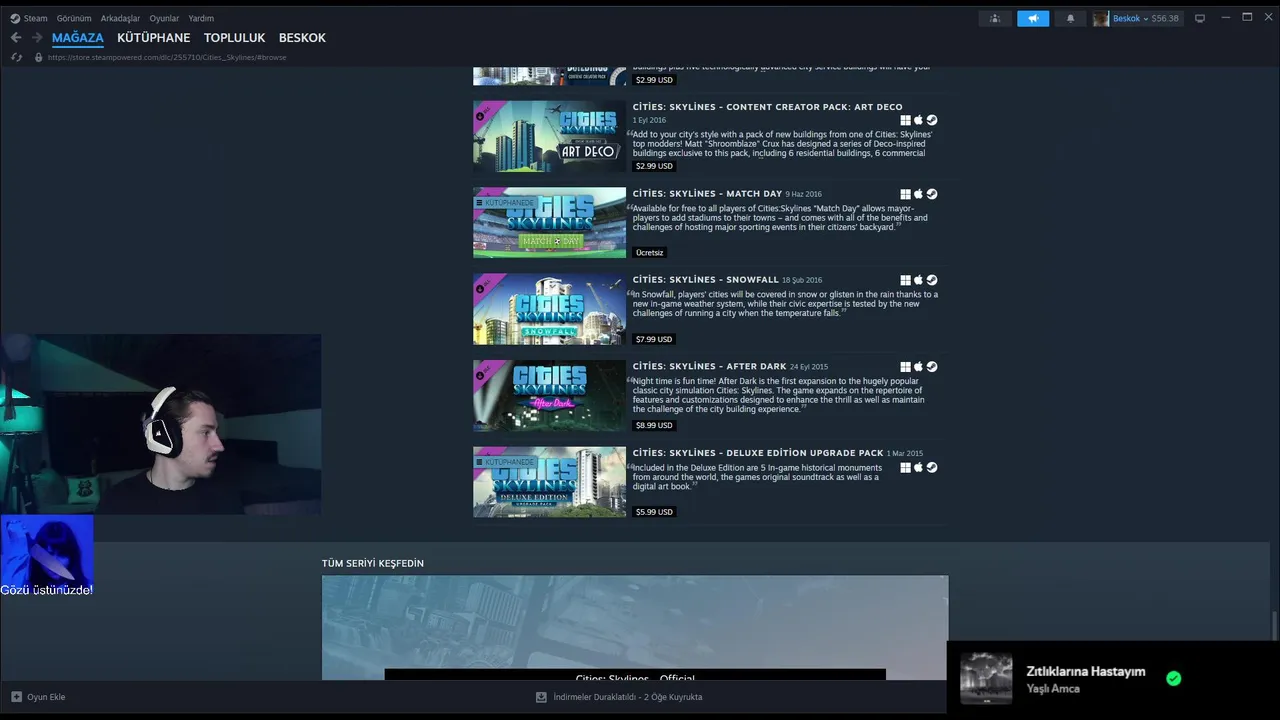Open the Arkadaşlar menu
The height and width of the screenshot is (720, 1280).
point(120,18)
